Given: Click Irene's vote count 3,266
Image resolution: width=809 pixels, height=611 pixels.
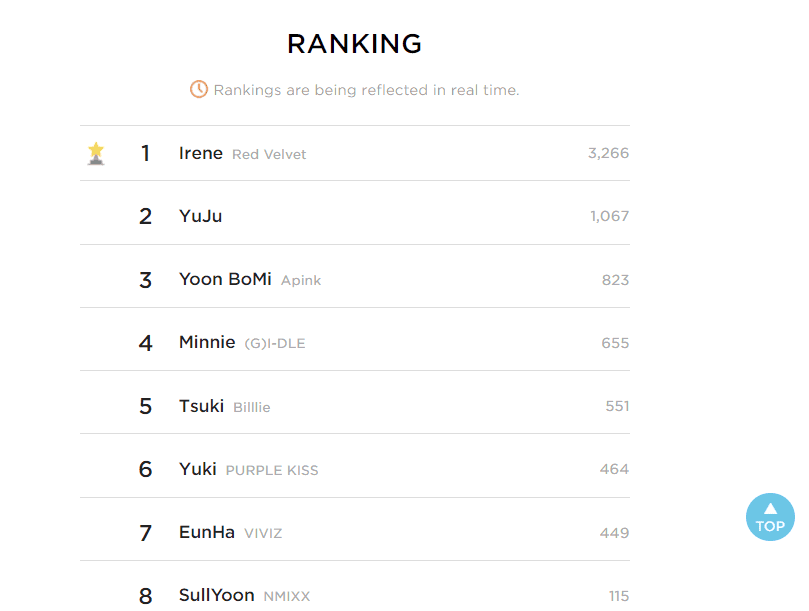Looking at the screenshot, I should click(608, 153).
